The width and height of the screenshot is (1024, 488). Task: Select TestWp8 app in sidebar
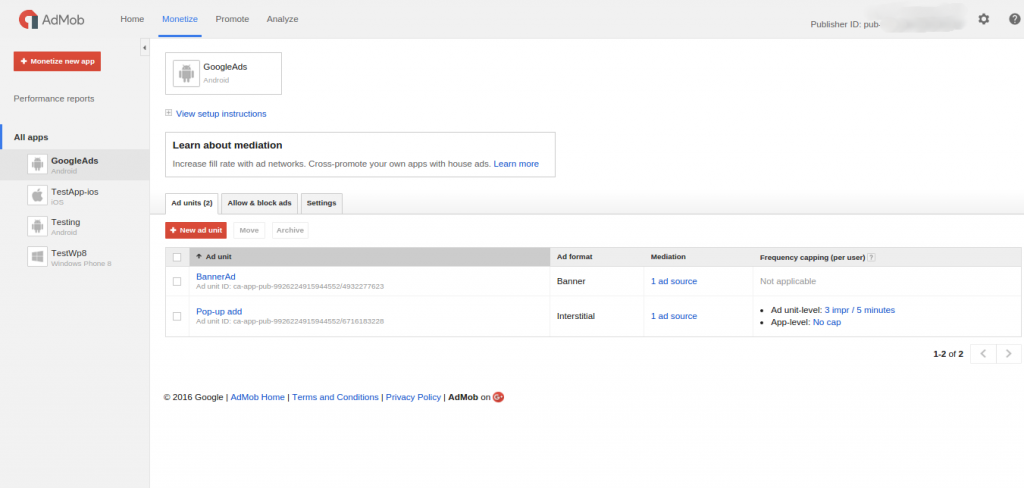(x=74, y=257)
